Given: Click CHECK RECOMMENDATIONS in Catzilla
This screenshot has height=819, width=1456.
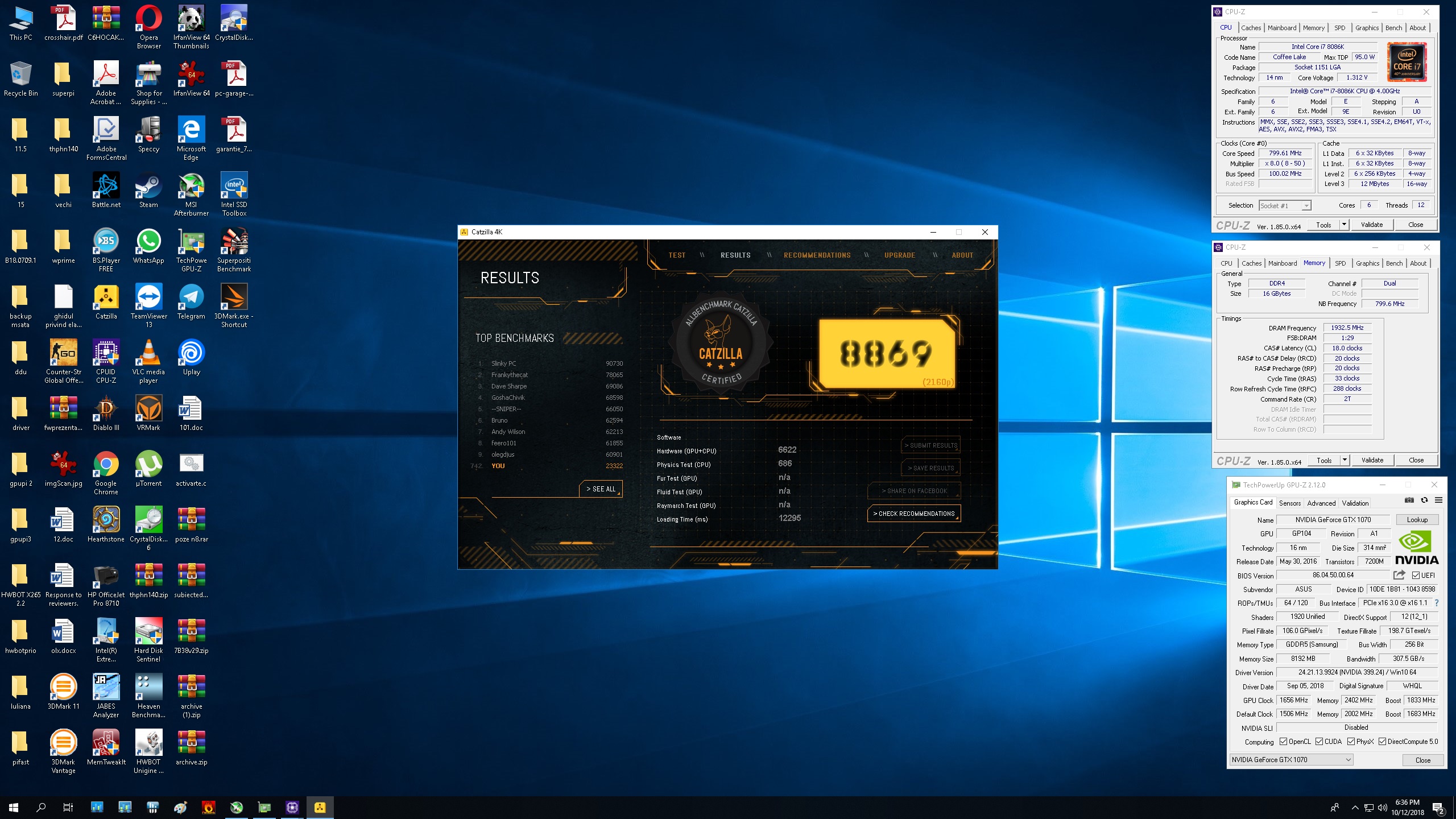Looking at the screenshot, I should coord(913,514).
